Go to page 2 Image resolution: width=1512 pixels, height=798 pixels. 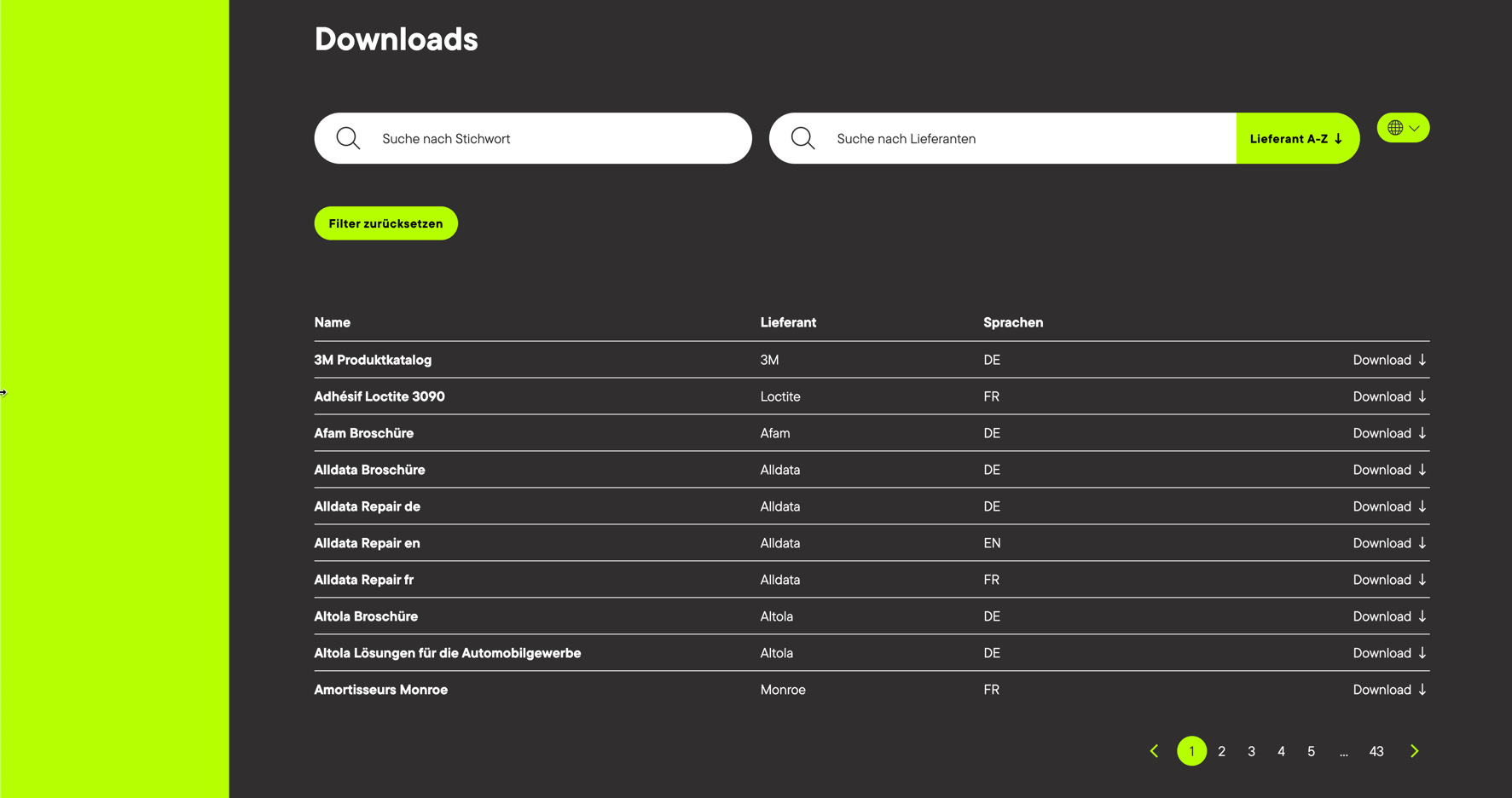pos(1221,751)
